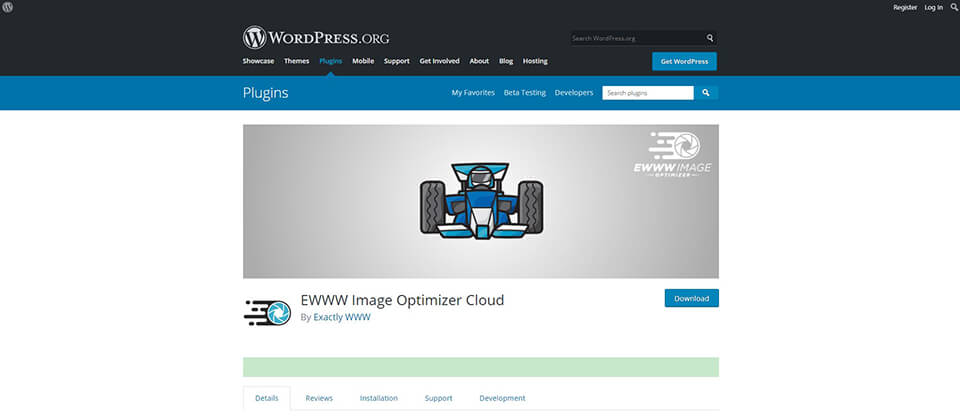Open the Hosting menu item
The width and height of the screenshot is (960, 419).
[x=535, y=61]
